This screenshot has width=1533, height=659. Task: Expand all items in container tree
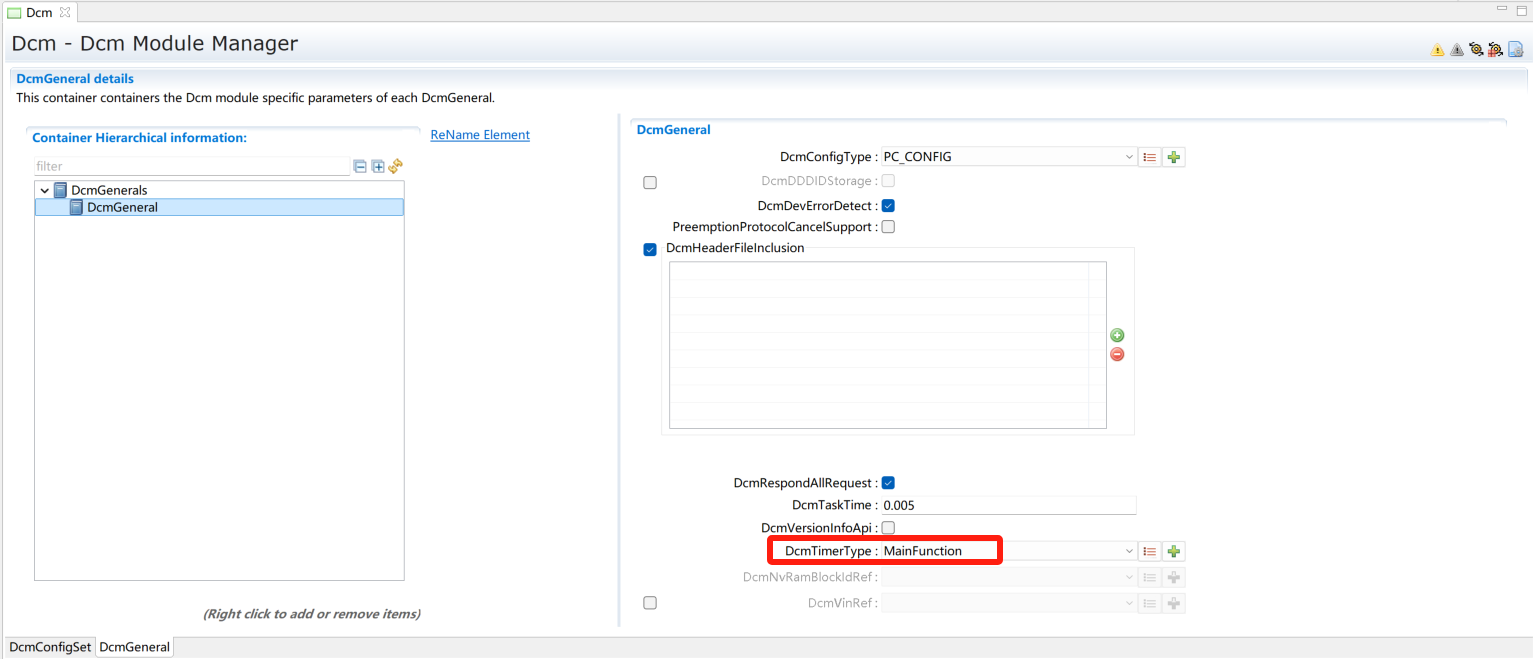[x=378, y=166]
